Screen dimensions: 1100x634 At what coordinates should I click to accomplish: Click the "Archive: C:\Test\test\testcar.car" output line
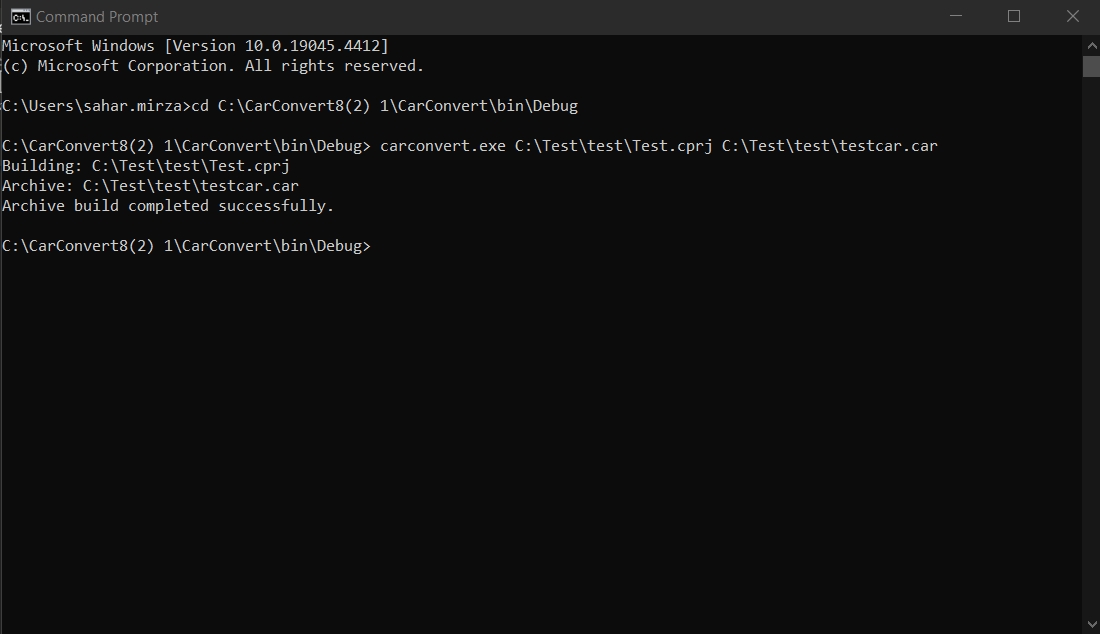pyautogui.click(x=150, y=186)
